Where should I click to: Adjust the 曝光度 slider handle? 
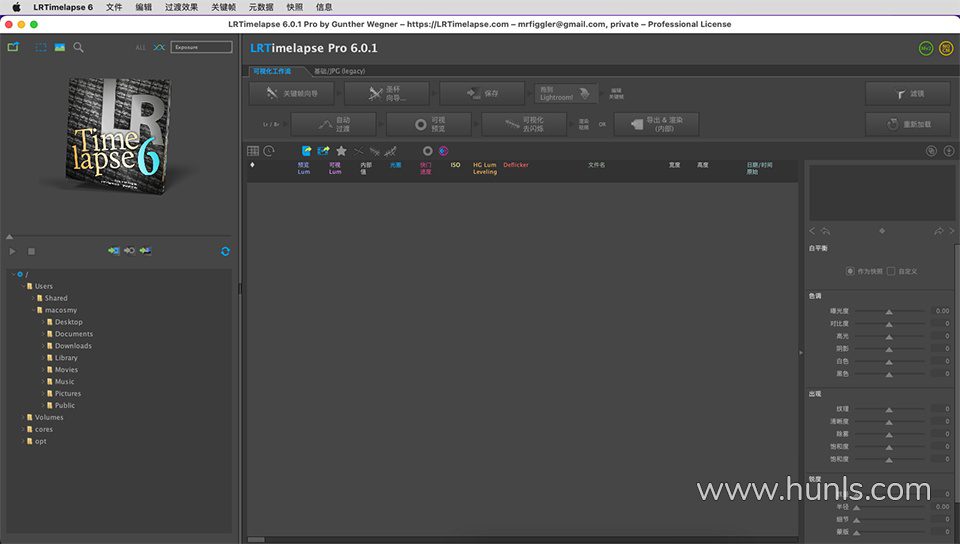click(889, 312)
